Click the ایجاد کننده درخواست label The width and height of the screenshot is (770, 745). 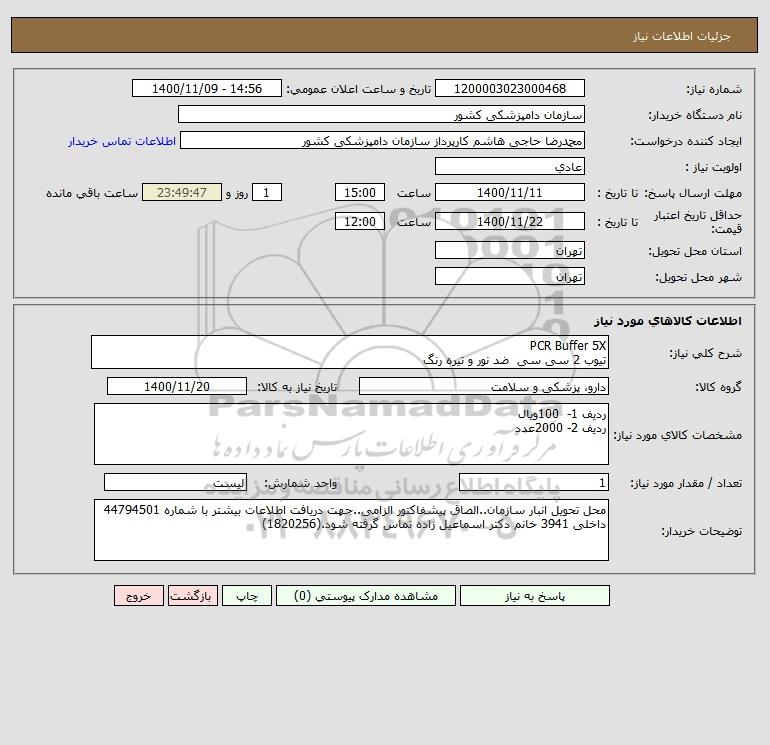coord(686,141)
